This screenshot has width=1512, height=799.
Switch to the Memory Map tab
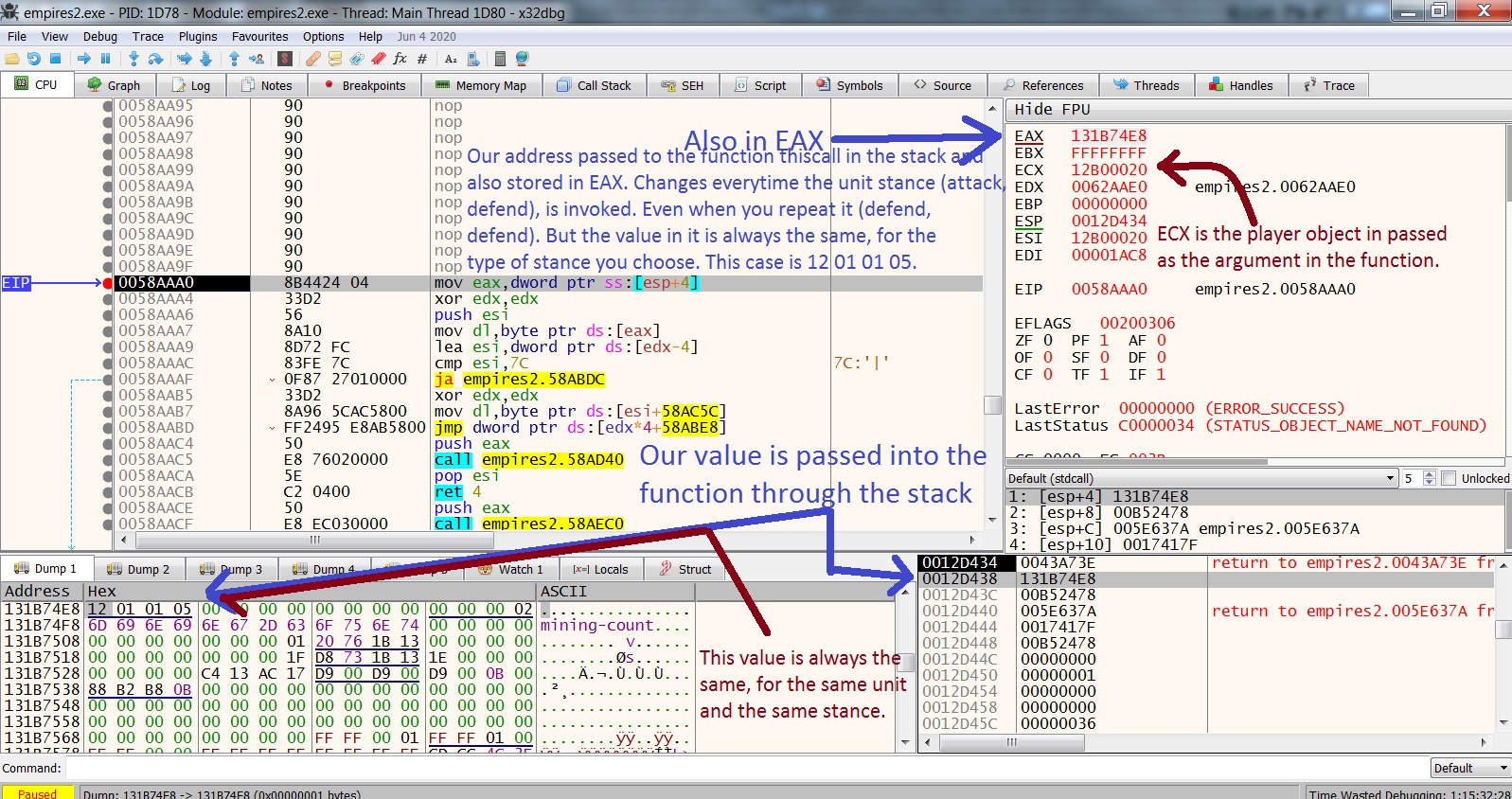click(480, 85)
